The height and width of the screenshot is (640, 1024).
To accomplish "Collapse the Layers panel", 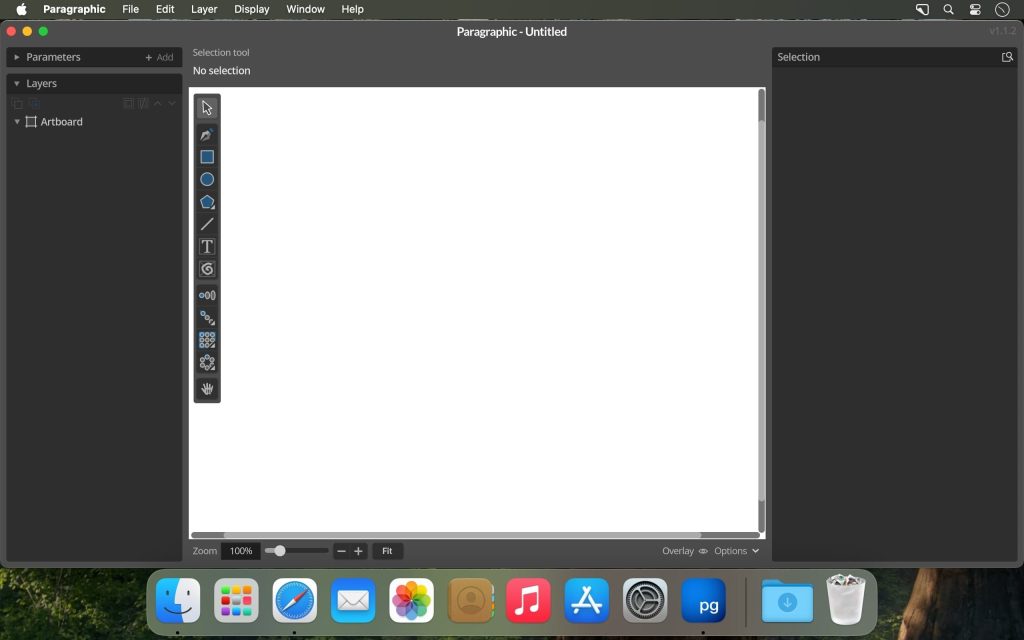I will (17, 84).
